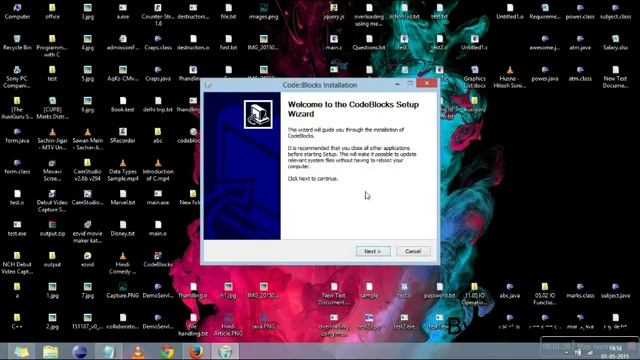Select the main.exe file icon
This screenshot has width=640, height=360.
coord(158,198)
